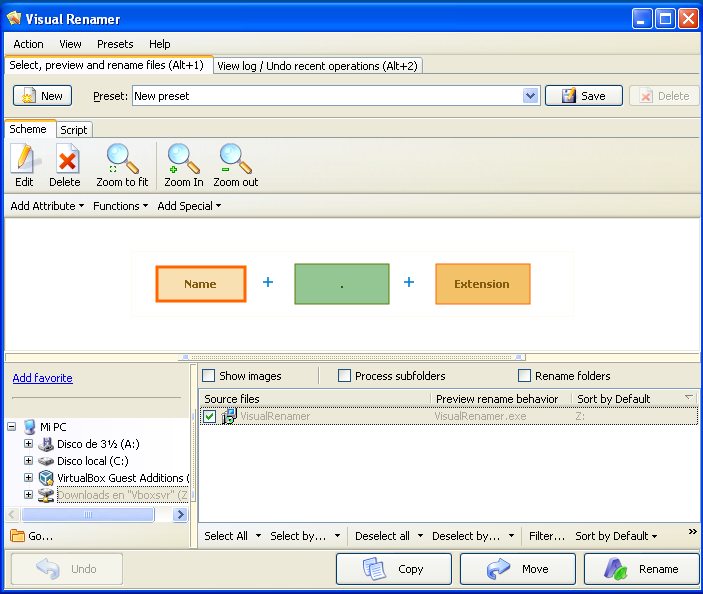Select the 'Select, preview and rename files' tab
Viewport: 703px width, 594px height.
pyautogui.click(x=107, y=65)
